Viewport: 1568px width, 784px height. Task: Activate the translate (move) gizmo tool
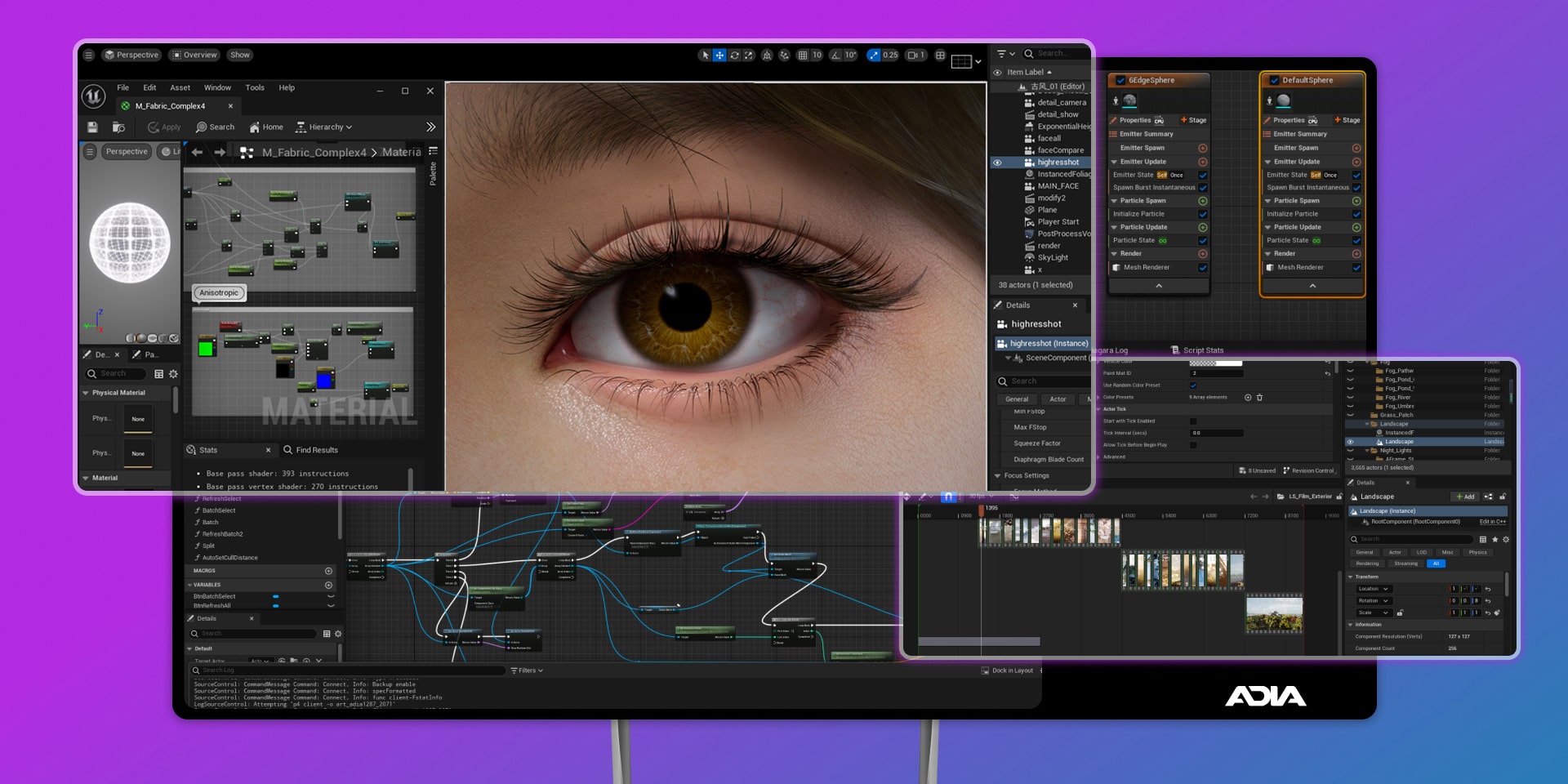719,56
